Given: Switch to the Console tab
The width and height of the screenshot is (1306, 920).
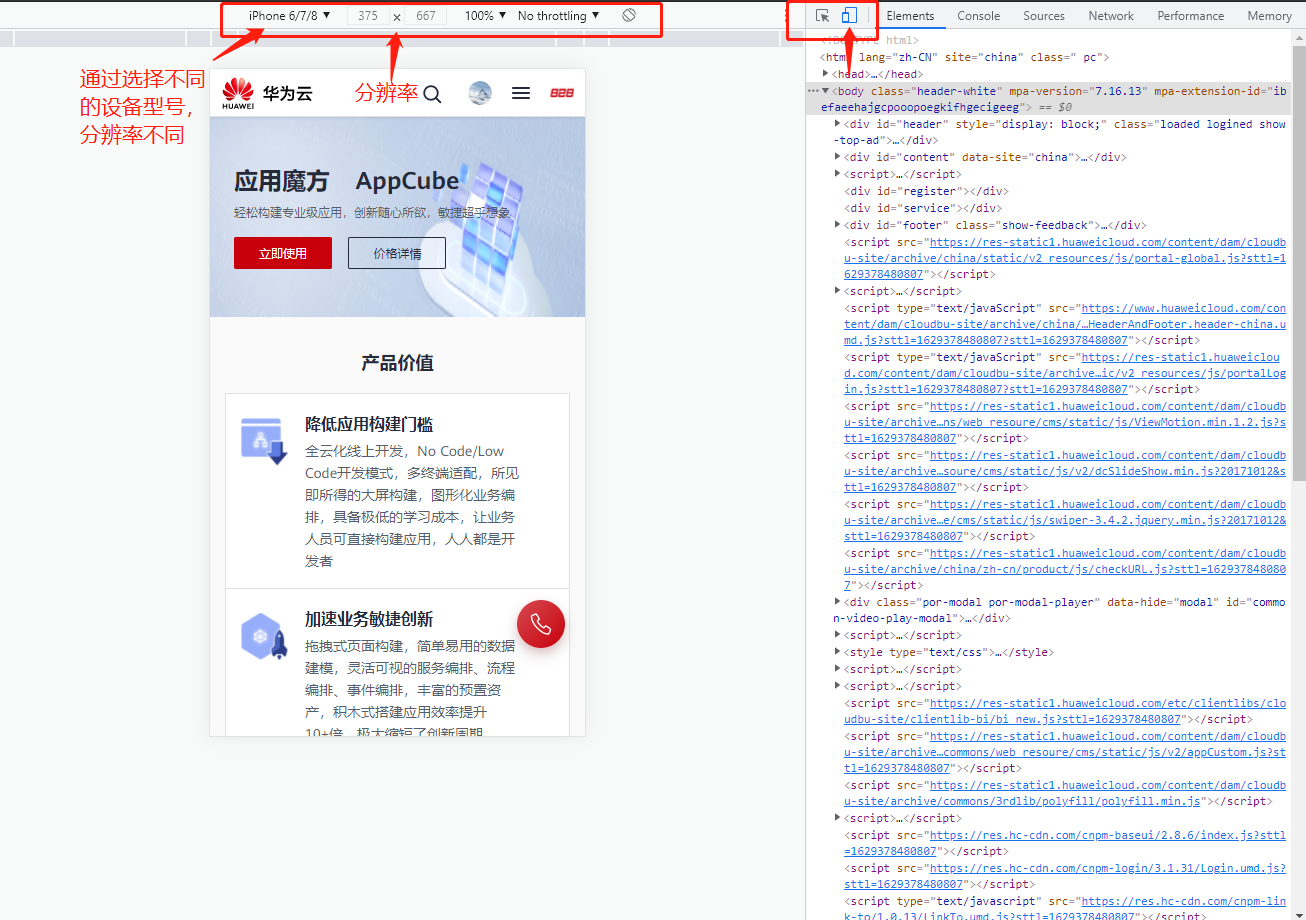Looking at the screenshot, I should [978, 15].
